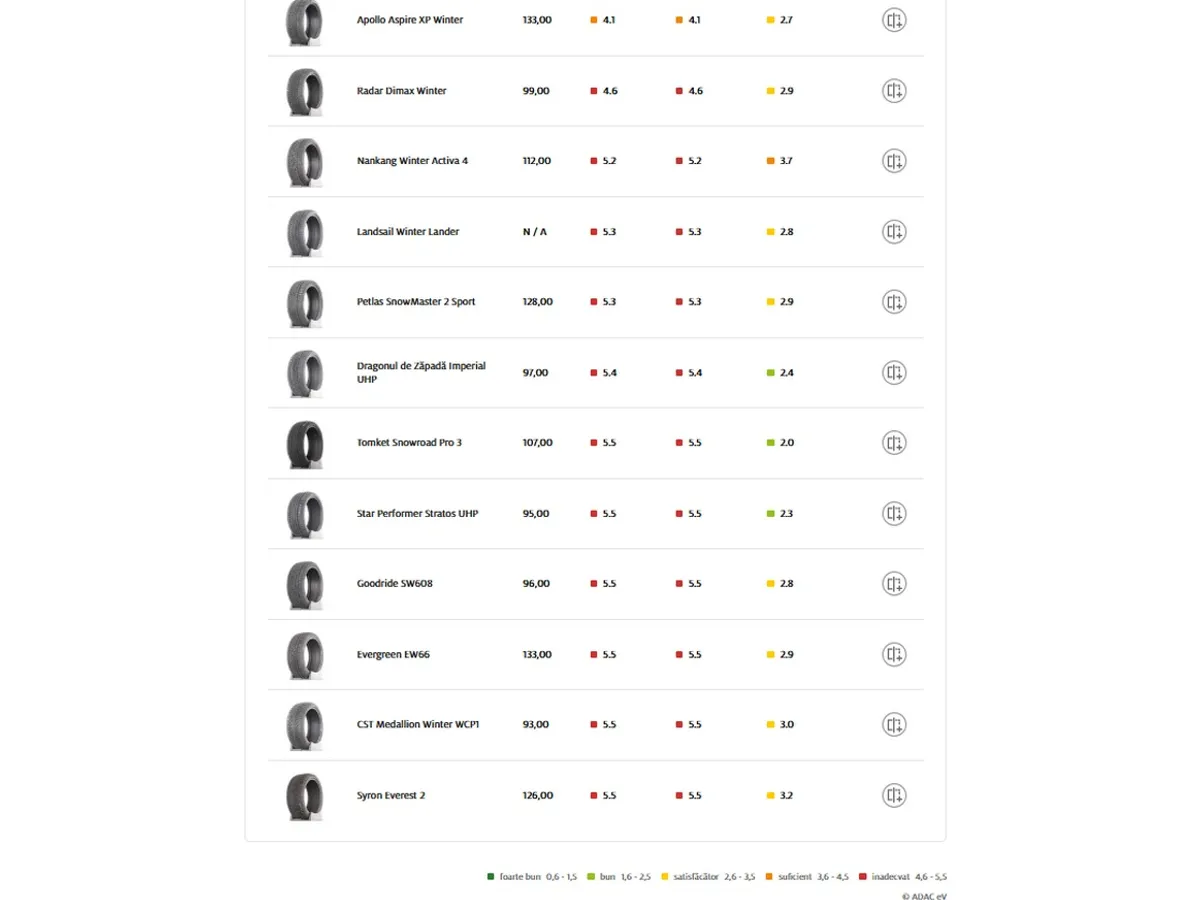Open the Dragonul de Zăpadă Imperial UHP tire name
The height and width of the screenshot is (900, 1200).
click(421, 372)
